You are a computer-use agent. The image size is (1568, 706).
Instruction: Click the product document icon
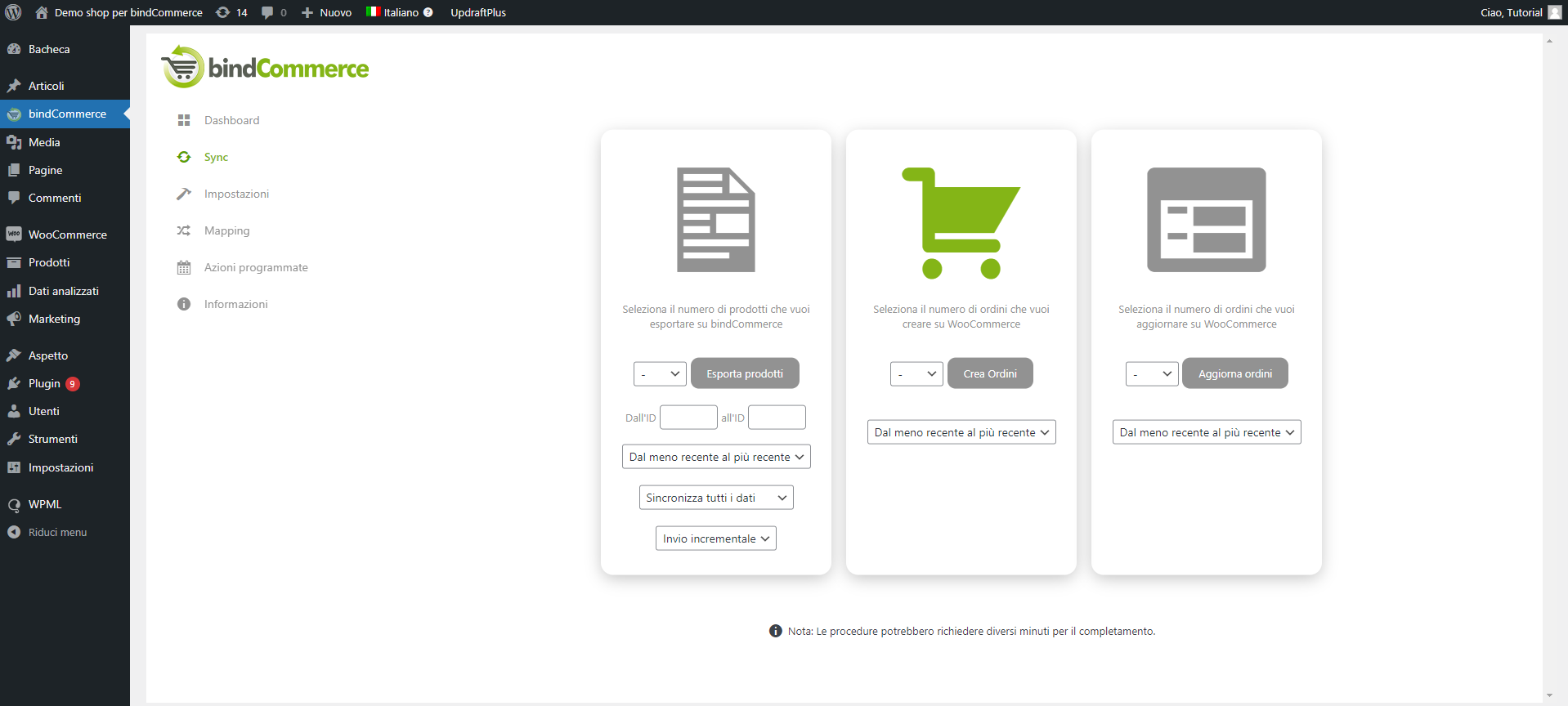click(x=716, y=220)
